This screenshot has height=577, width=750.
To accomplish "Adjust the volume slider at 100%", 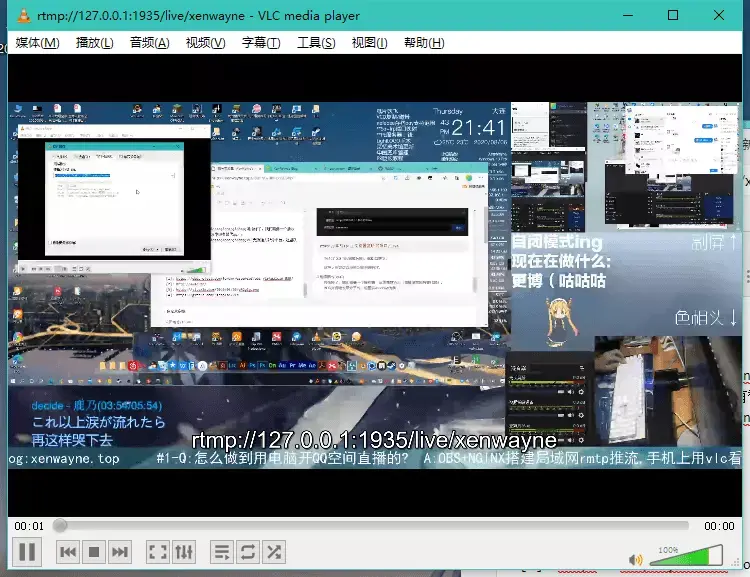I will coord(686,555).
